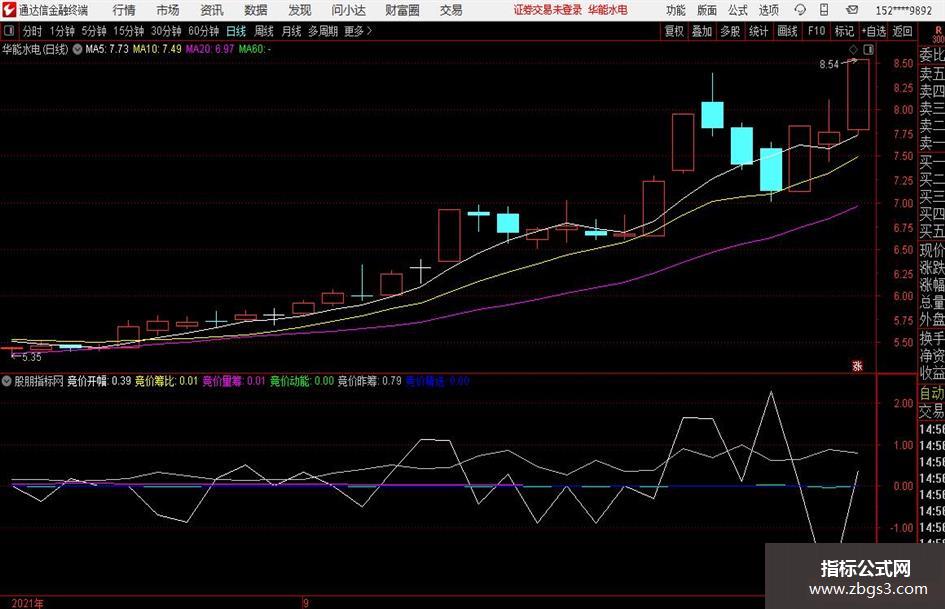Open the 交易 menu
Screen dimensions: 945x609
coord(451,10)
